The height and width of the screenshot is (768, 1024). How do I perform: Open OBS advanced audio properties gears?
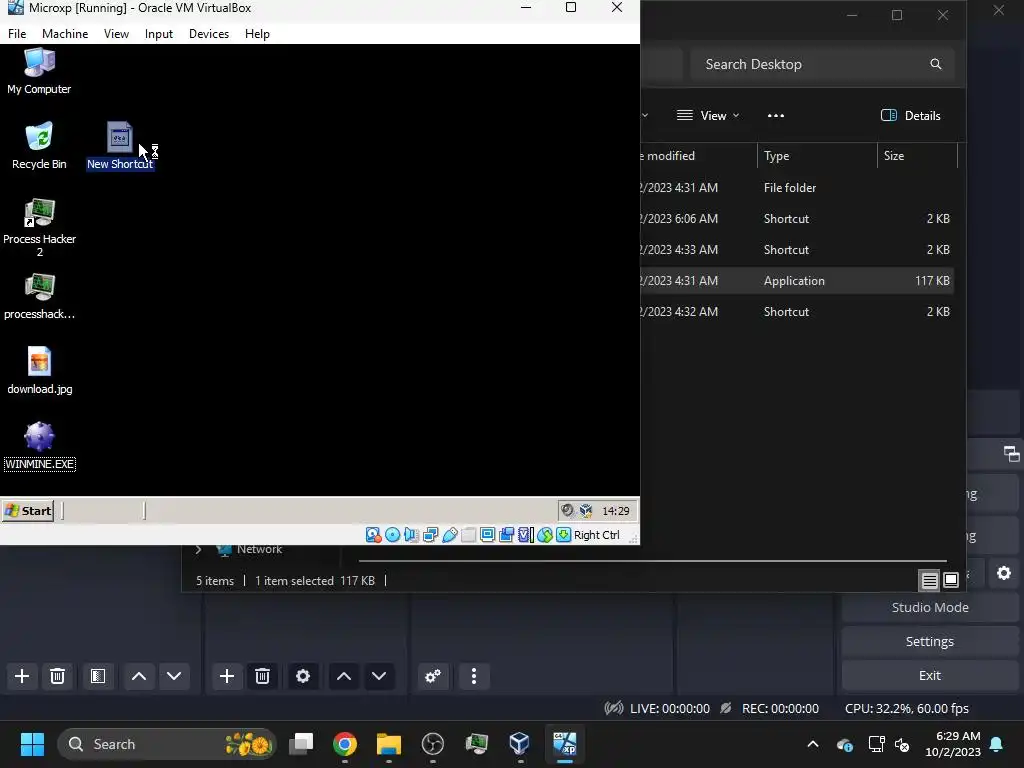click(x=433, y=676)
